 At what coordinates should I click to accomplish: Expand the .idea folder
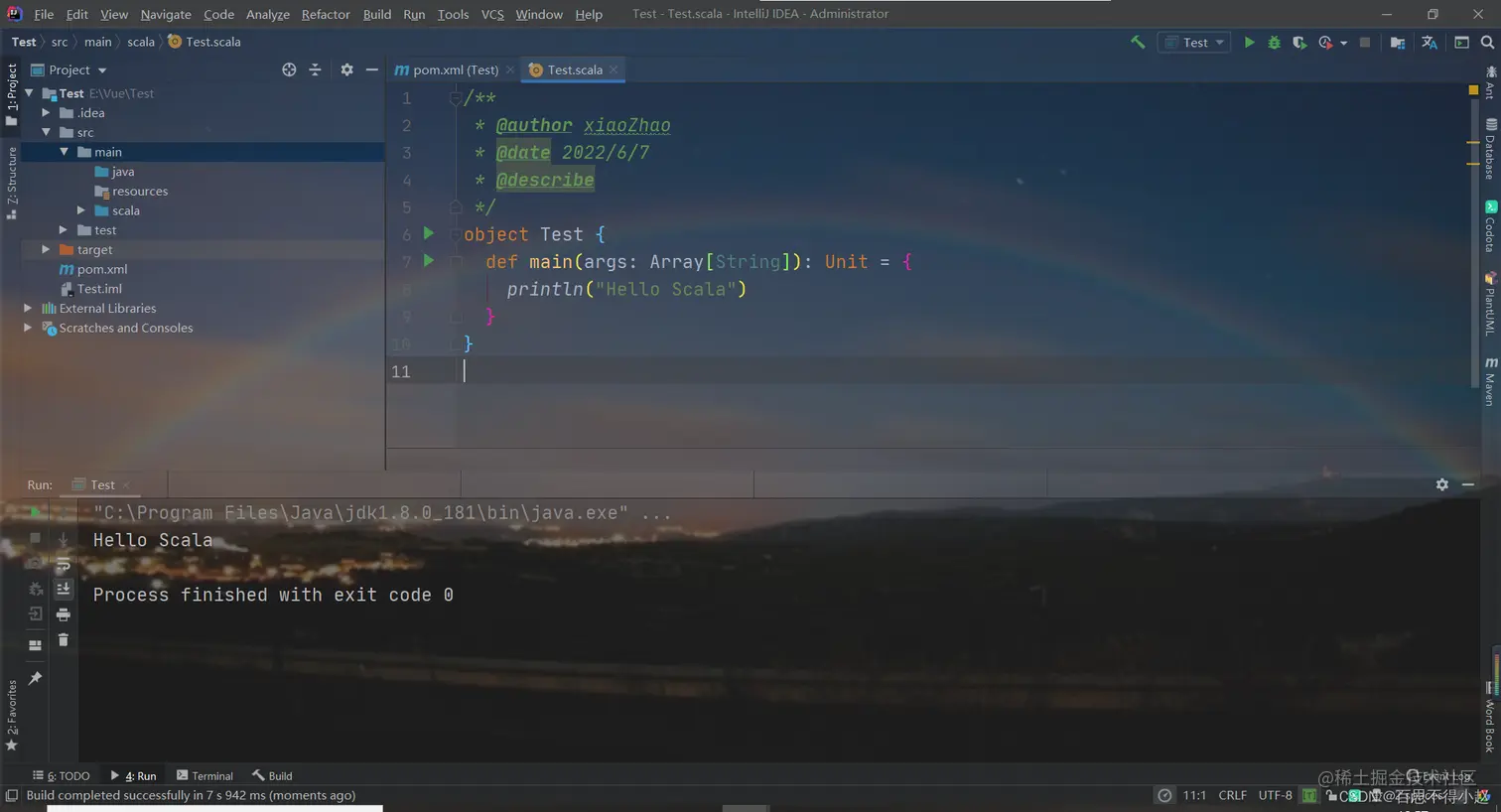click(x=46, y=112)
